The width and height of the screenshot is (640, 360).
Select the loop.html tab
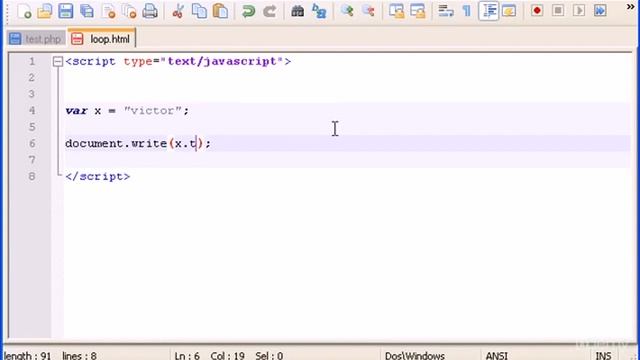tap(101, 39)
